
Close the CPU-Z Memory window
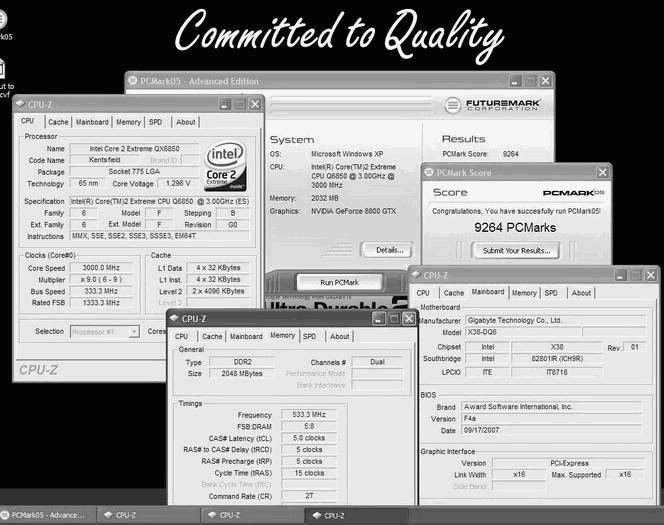409,318
